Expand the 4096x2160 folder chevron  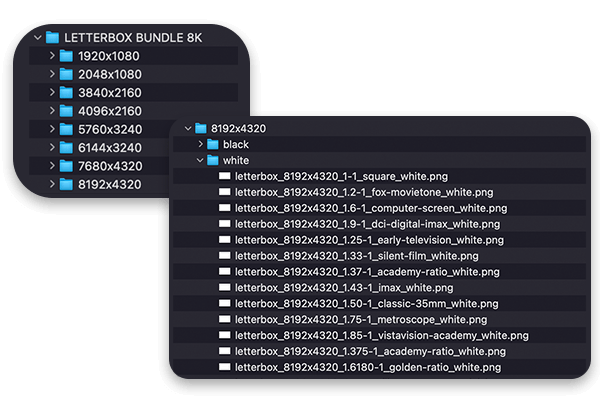(x=52, y=111)
